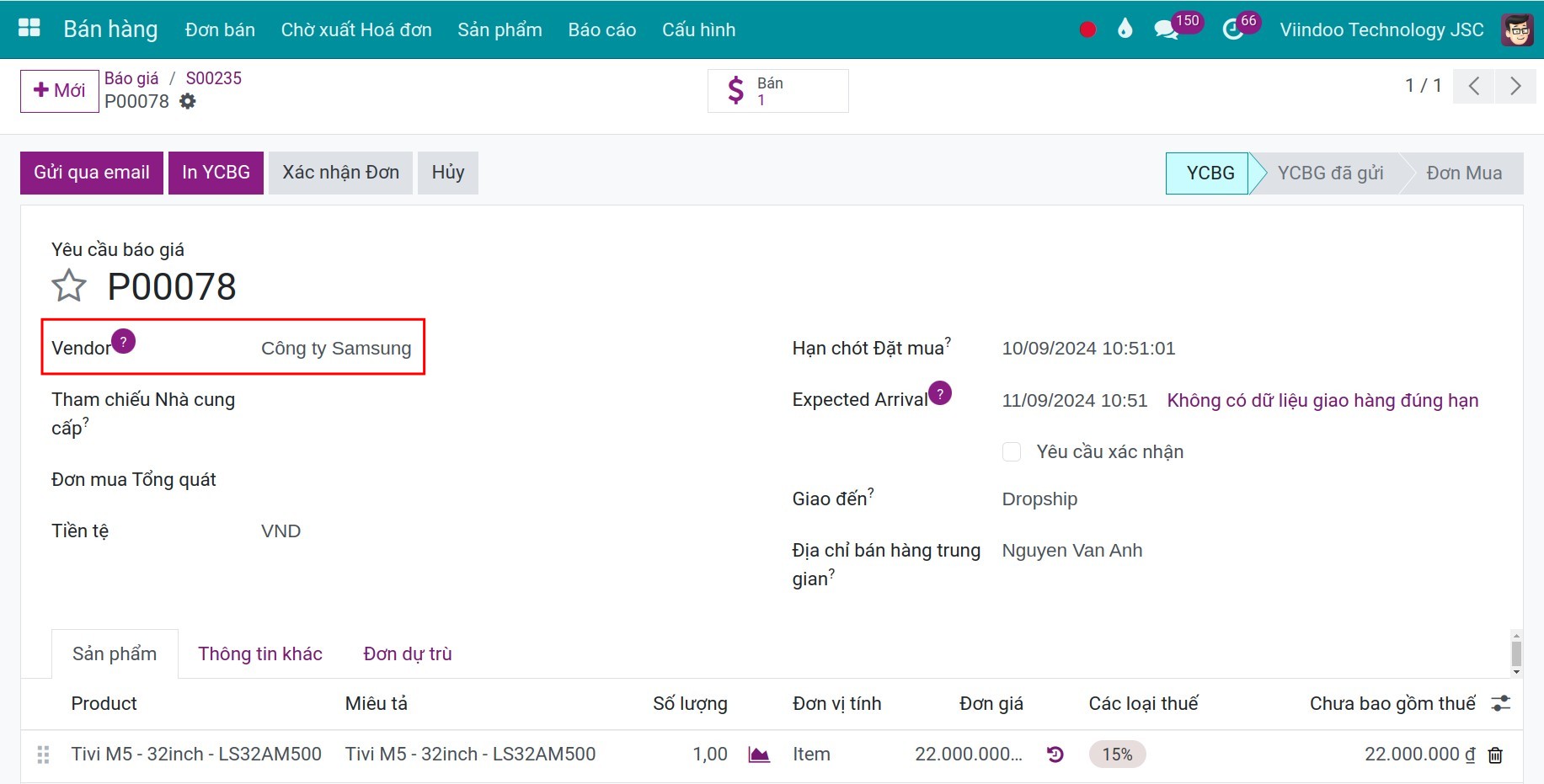Open the Đơn bán menu
Viewport: 1544px width, 784px height.
pos(220,29)
